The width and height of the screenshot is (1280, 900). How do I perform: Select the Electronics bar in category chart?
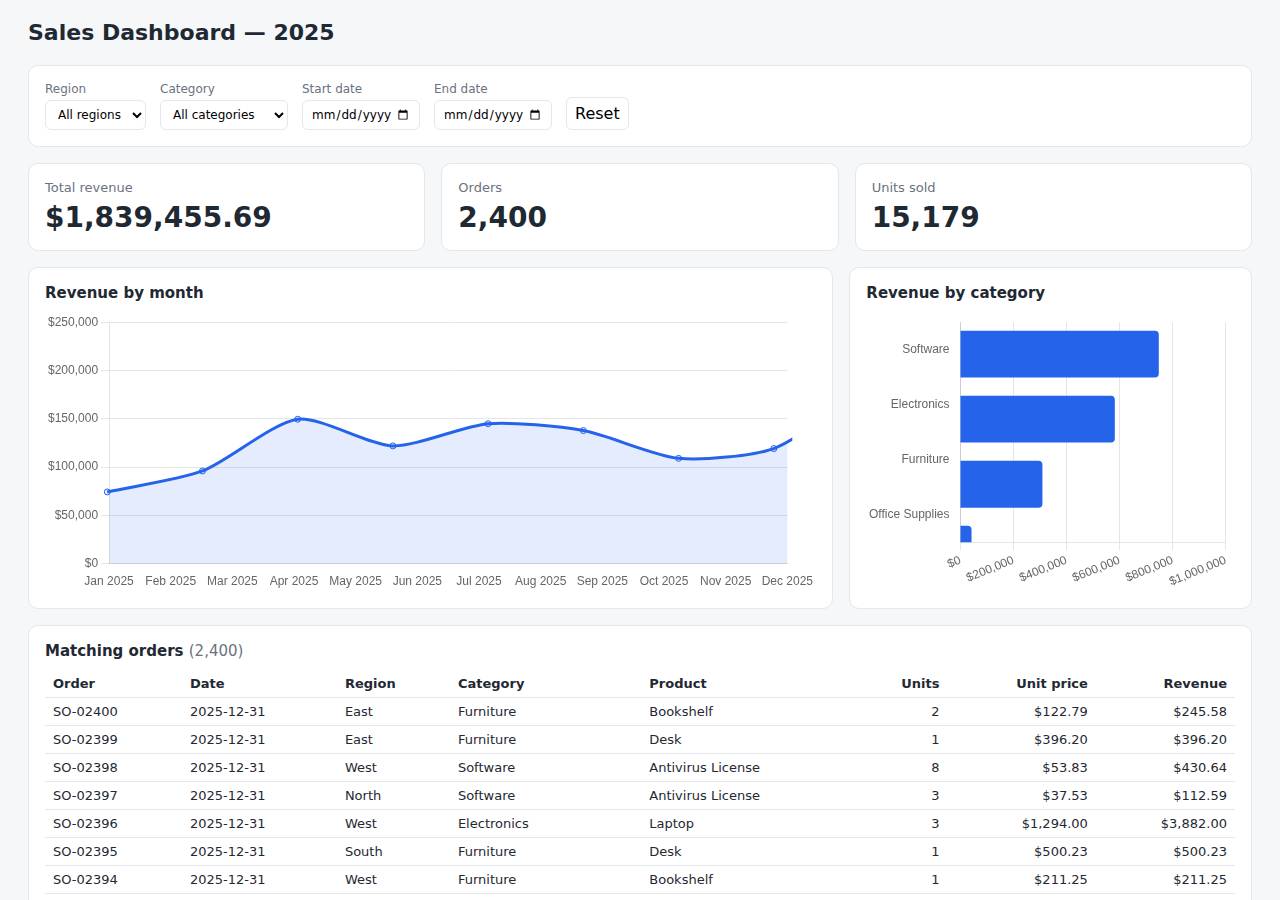(x=1037, y=419)
